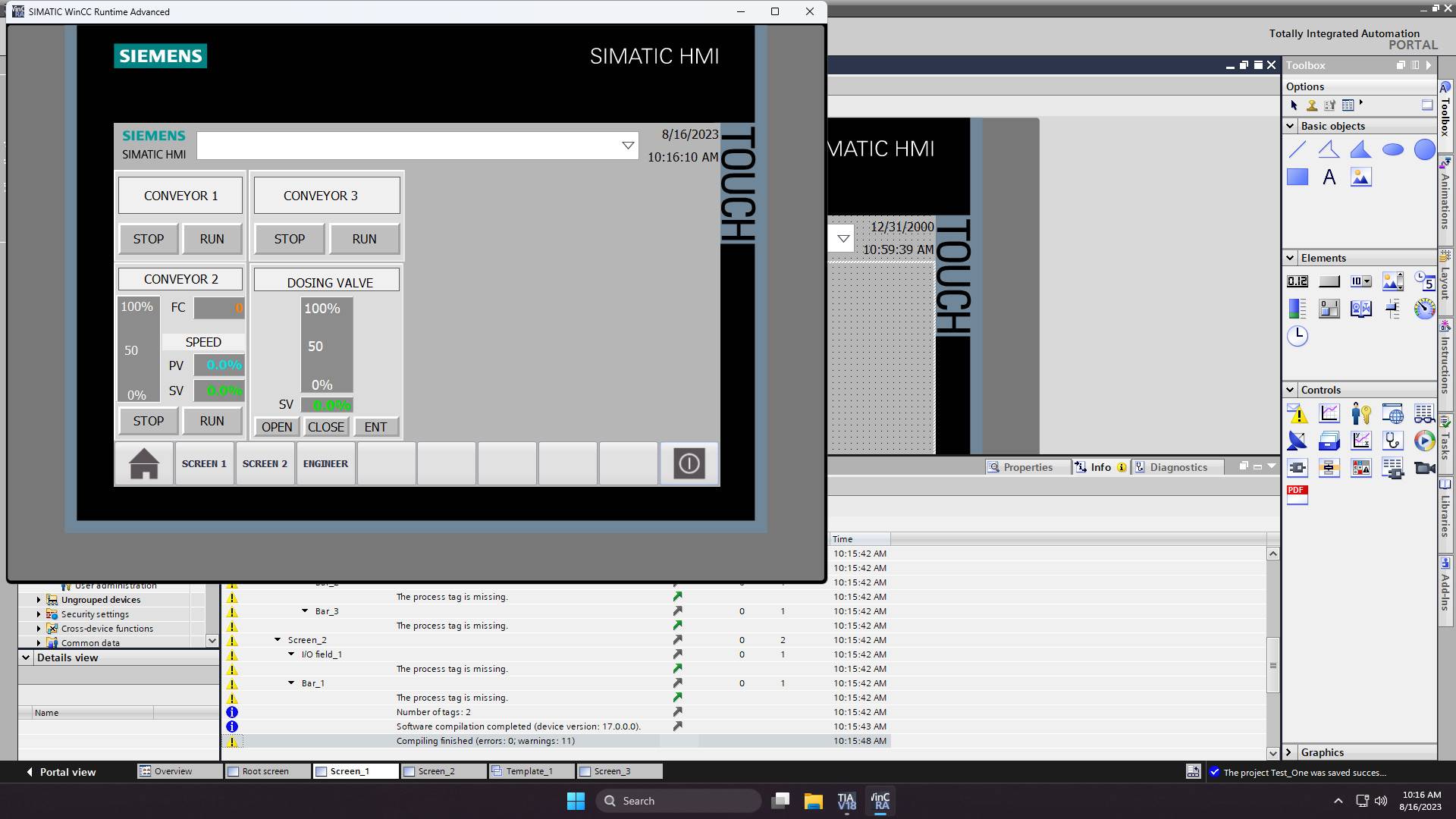Click the DOSING VALVE percentage bar

(x=327, y=345)
